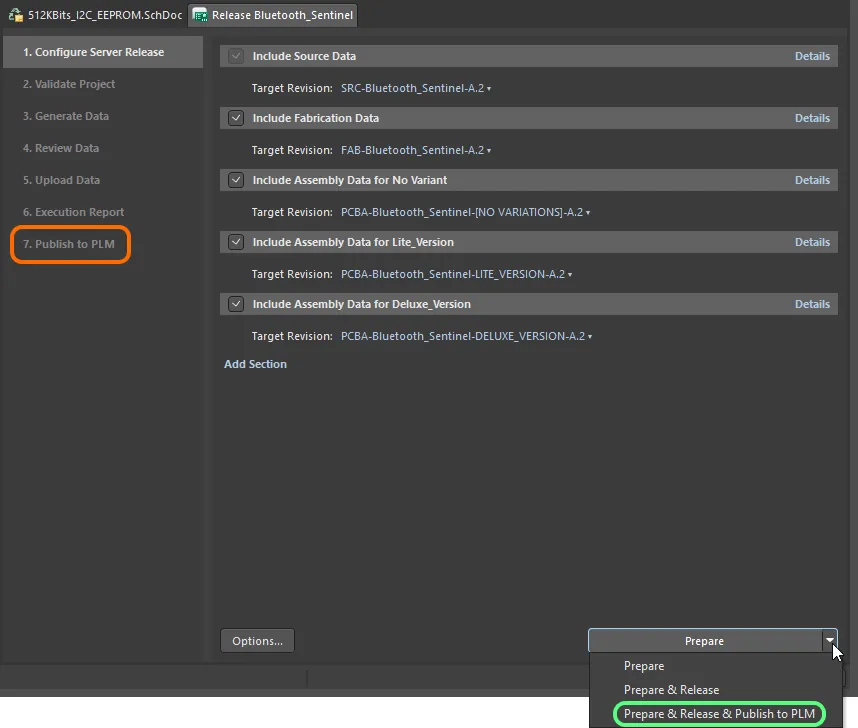This screenshot has height=728, width=858.
Task: Switch to the Release Bluetooth_Sentinel tab
Action: pyautogui.click(x=273, y=15)
